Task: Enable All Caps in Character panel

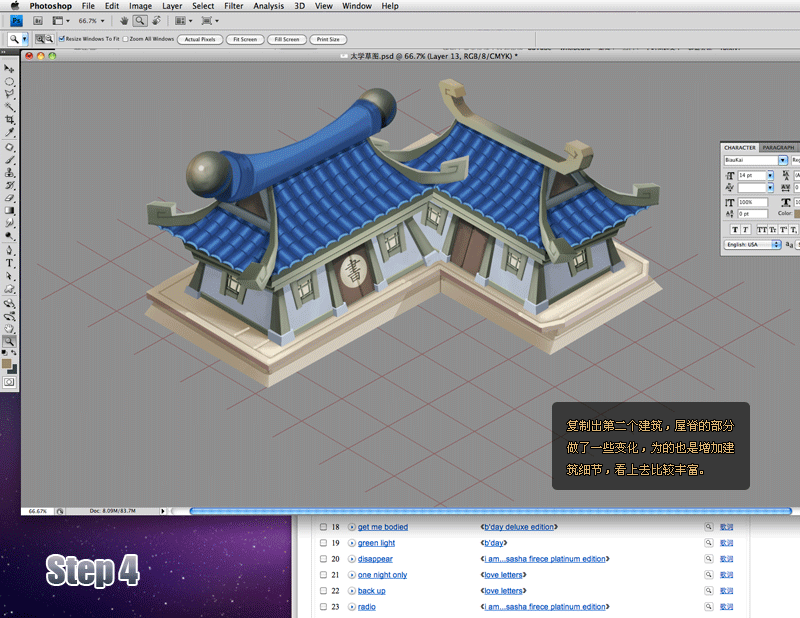Action: 762,230
